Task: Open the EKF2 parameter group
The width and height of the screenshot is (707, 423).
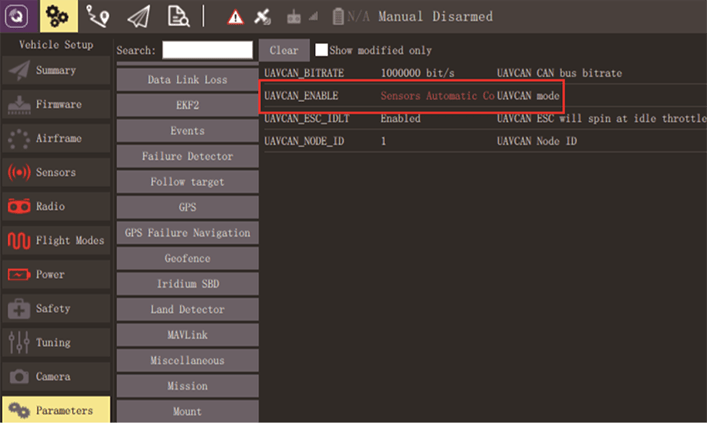Action: click(187, 105)
